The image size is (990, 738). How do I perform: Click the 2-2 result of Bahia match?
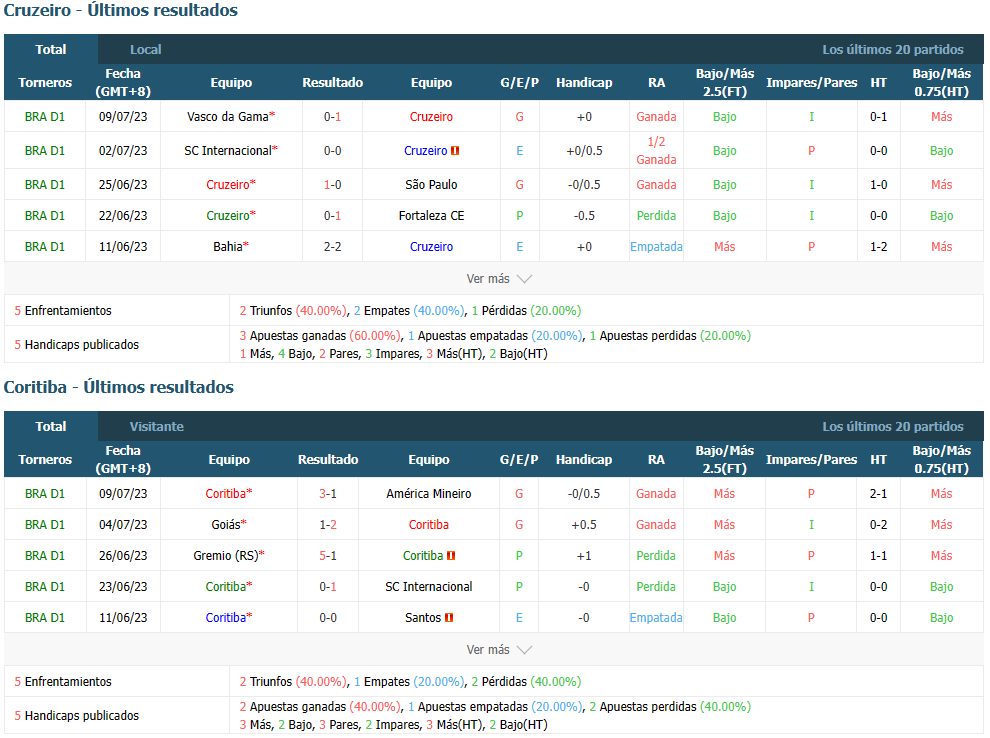pyautogui.click(x=332, y=246)
